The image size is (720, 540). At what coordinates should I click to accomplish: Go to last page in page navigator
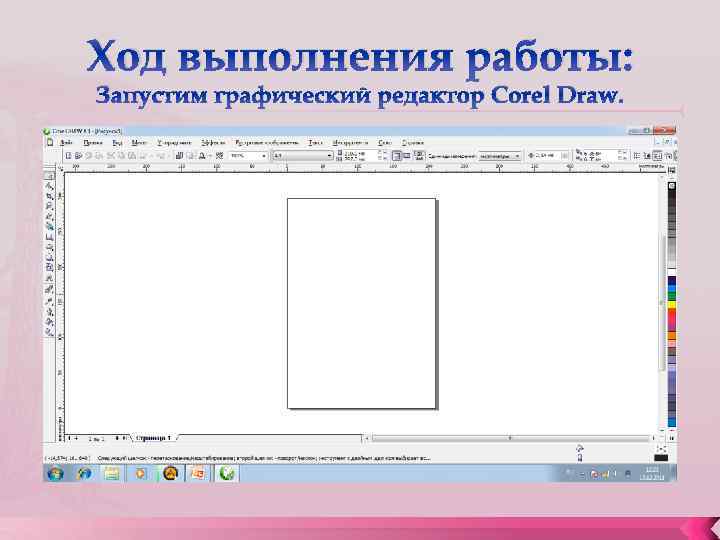point(124,439)
